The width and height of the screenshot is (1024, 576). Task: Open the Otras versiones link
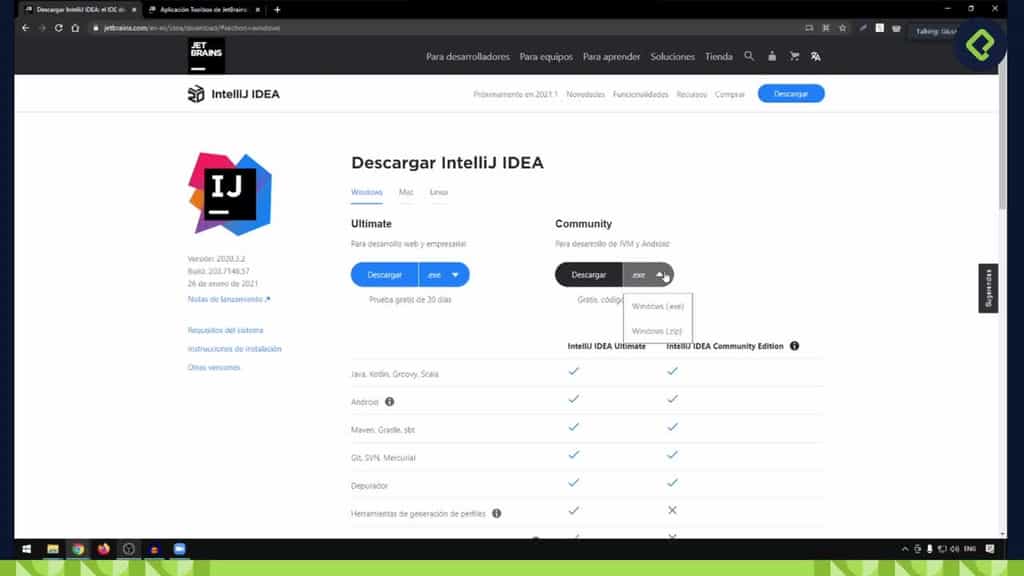pyautogui.click(x=214, y=368)
